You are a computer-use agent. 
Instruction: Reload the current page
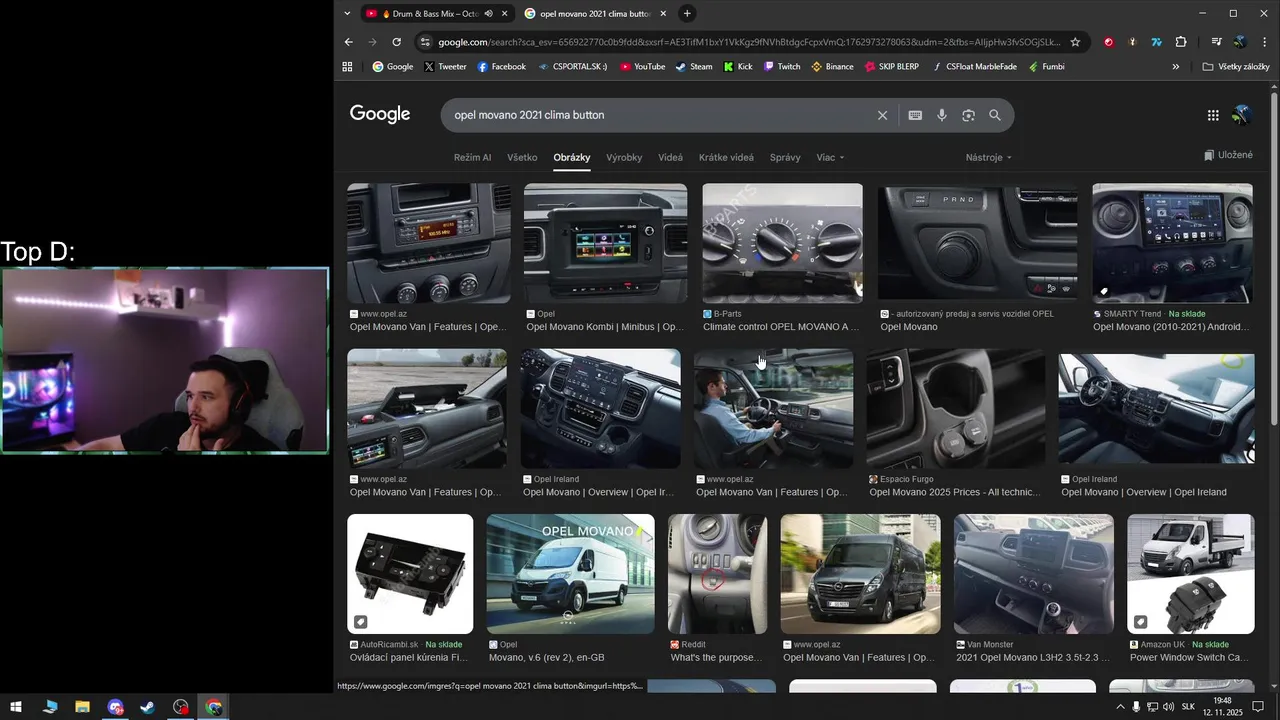[396, 42]
